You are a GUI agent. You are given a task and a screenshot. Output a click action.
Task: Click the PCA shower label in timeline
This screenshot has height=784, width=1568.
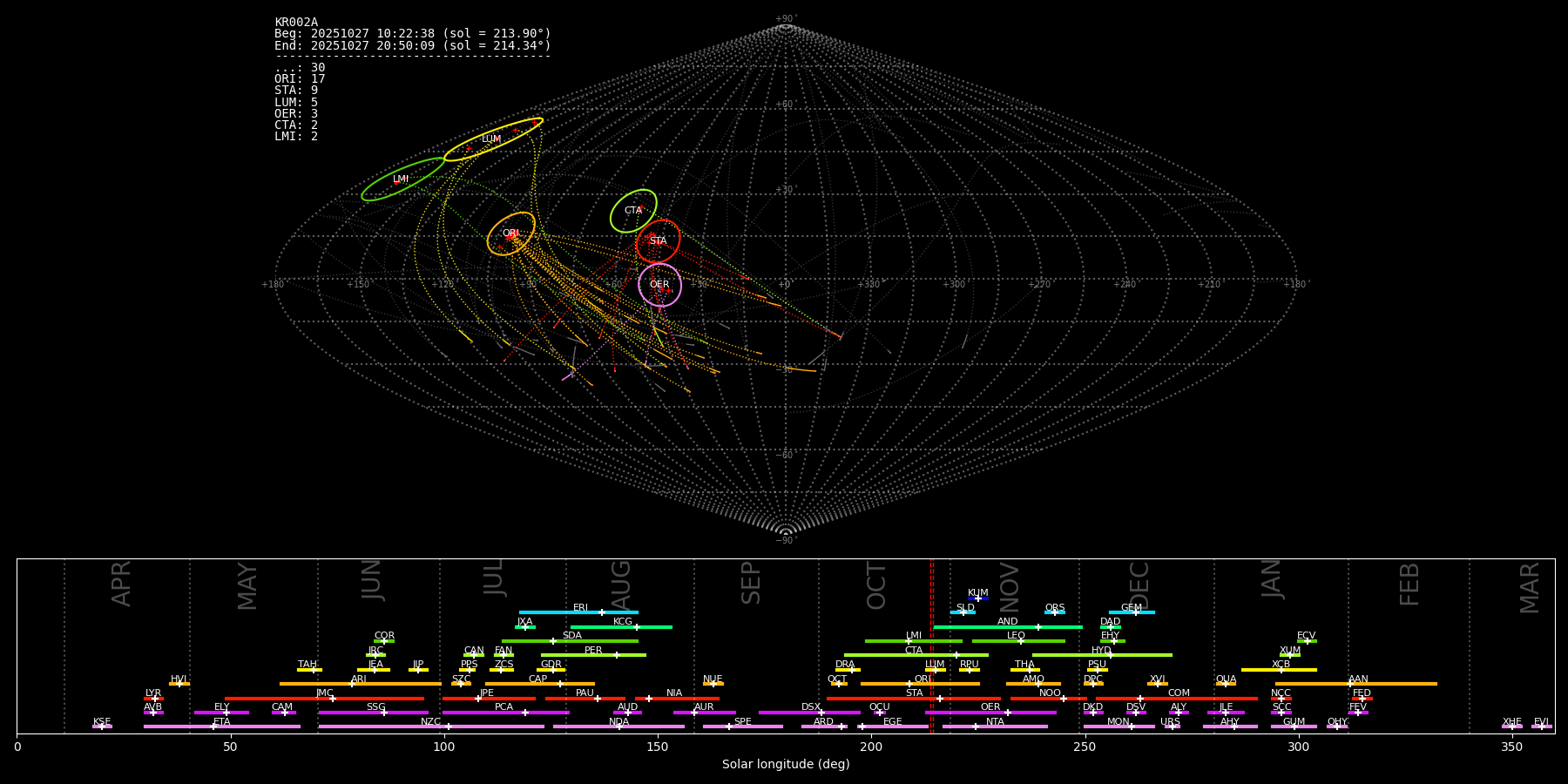coord(504,707)
